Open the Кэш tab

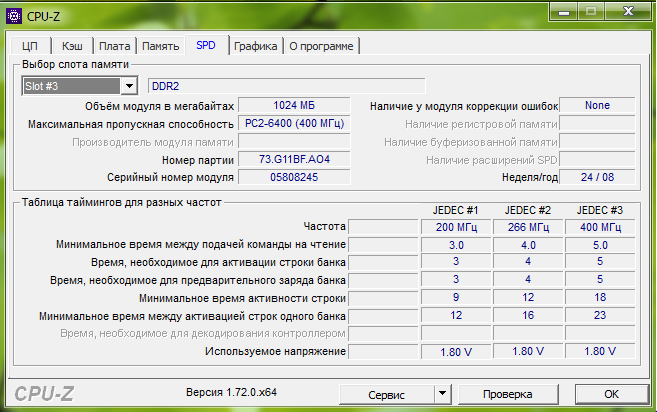[x=72, y=46]
